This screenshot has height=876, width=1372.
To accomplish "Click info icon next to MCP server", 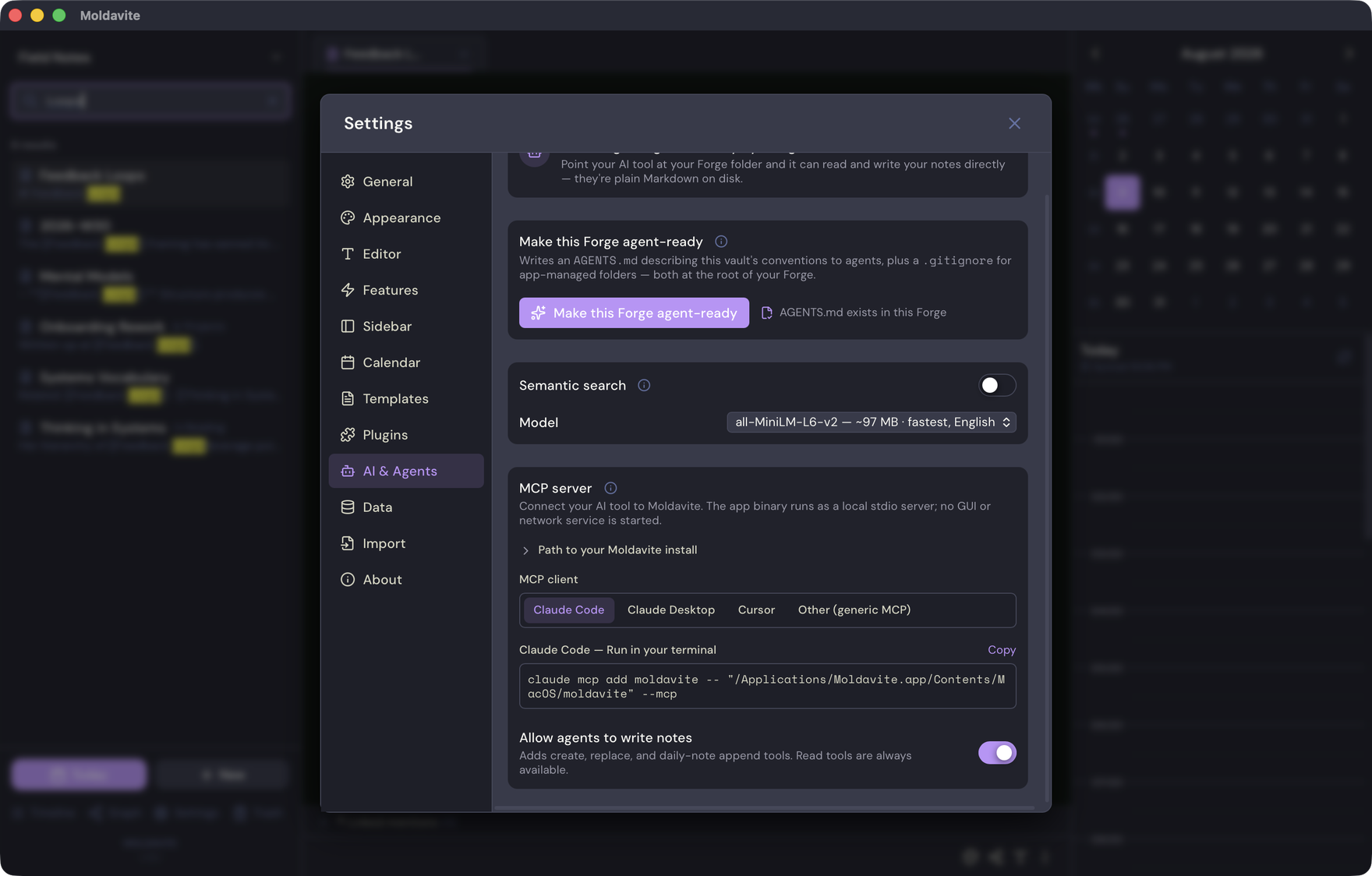I will pos(610,489).
